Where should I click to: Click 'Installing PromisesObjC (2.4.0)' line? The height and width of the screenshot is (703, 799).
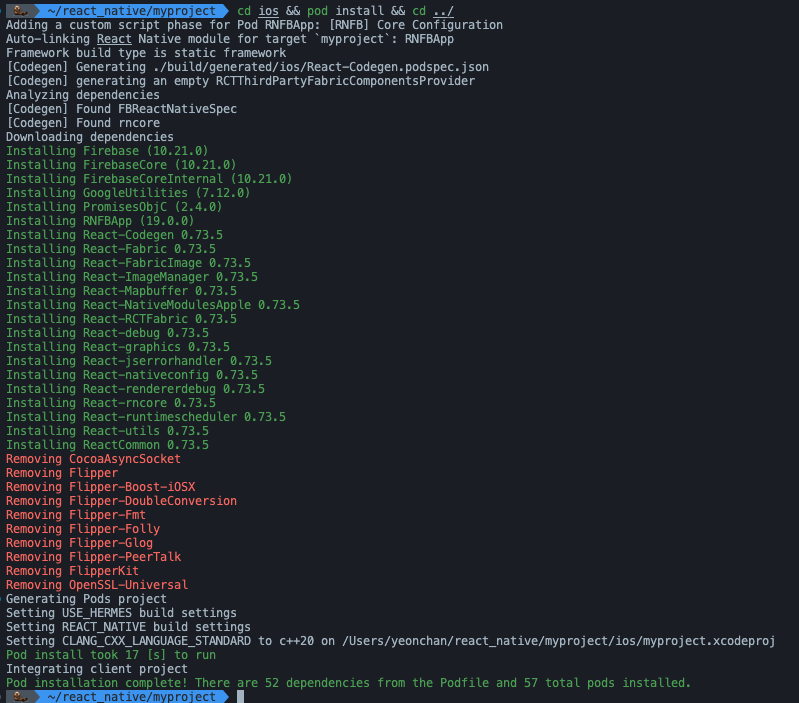[x=114, y=207]
